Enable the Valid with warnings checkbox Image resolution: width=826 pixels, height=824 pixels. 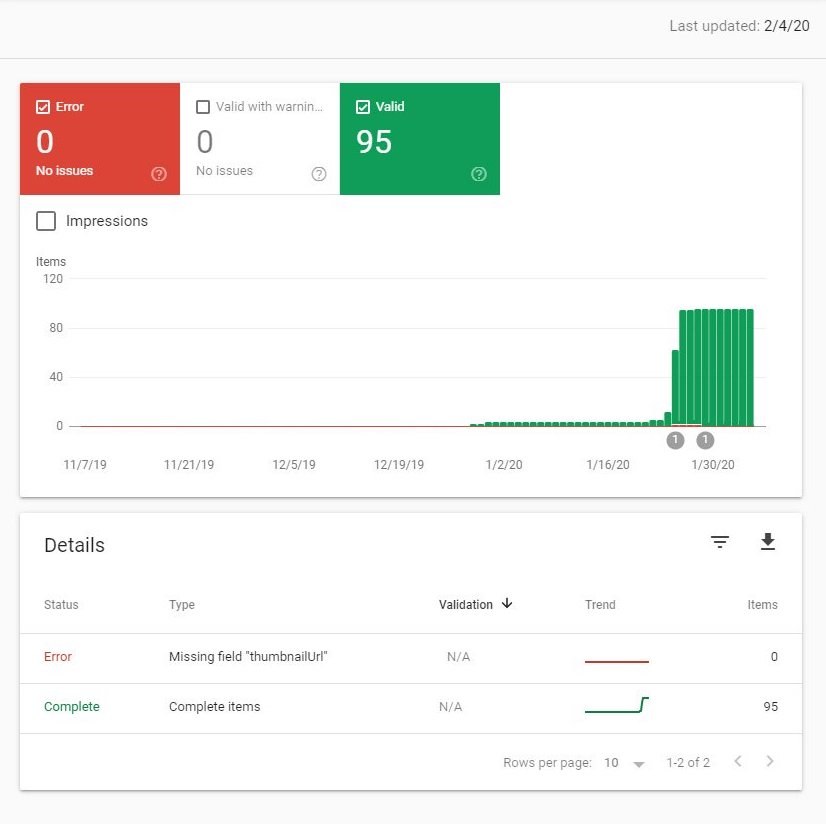point(203,107)
